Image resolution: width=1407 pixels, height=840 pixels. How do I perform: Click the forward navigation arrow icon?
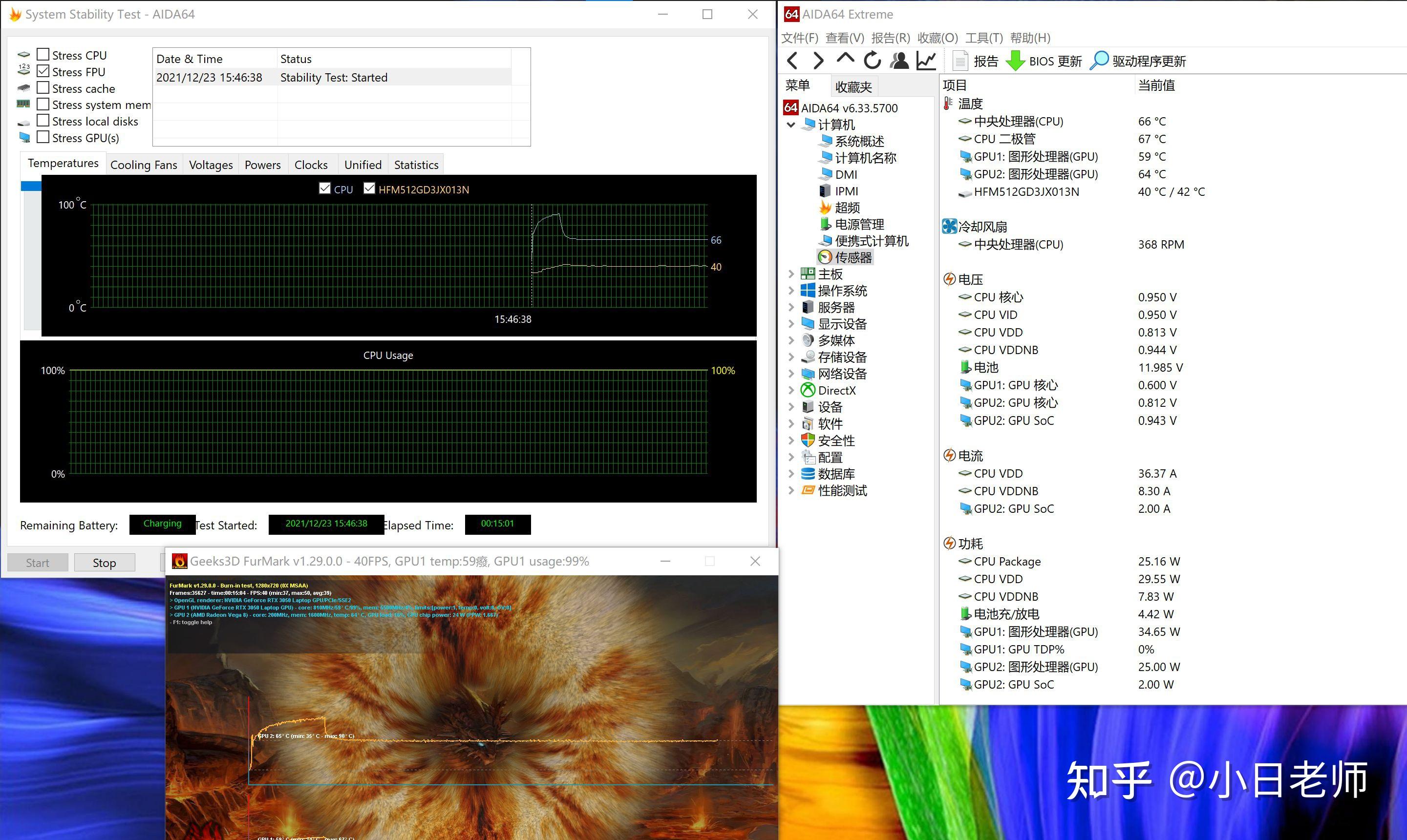818,61
